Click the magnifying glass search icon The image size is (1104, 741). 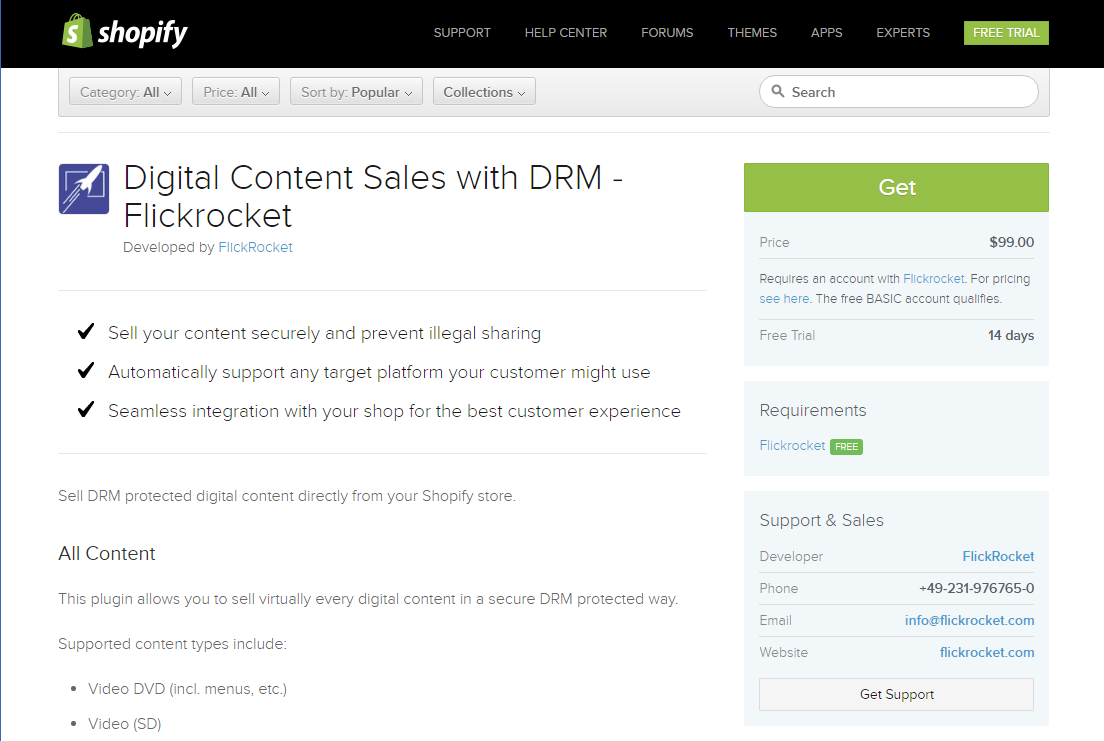click(x=778, y=92)
